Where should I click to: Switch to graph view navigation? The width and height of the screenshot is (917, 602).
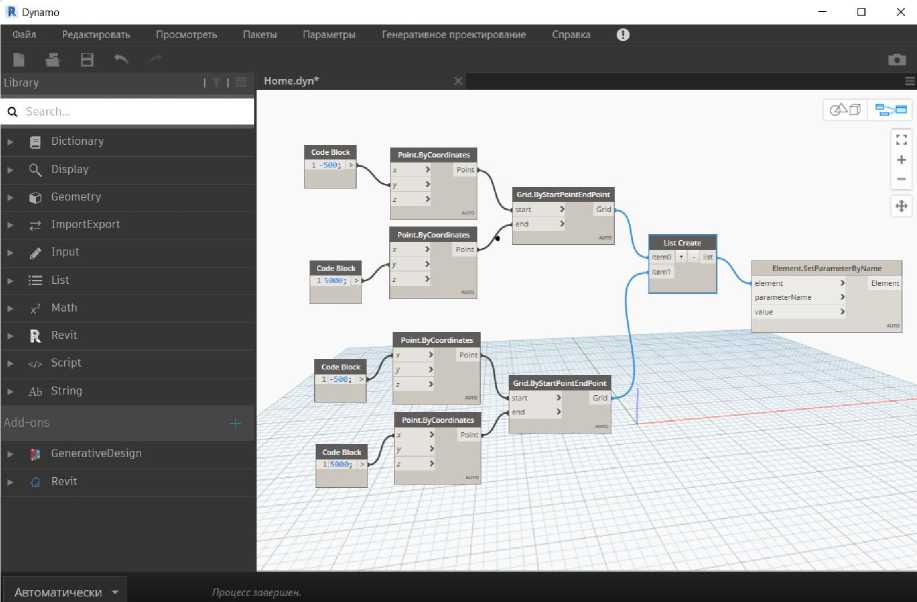pos(890,110)
